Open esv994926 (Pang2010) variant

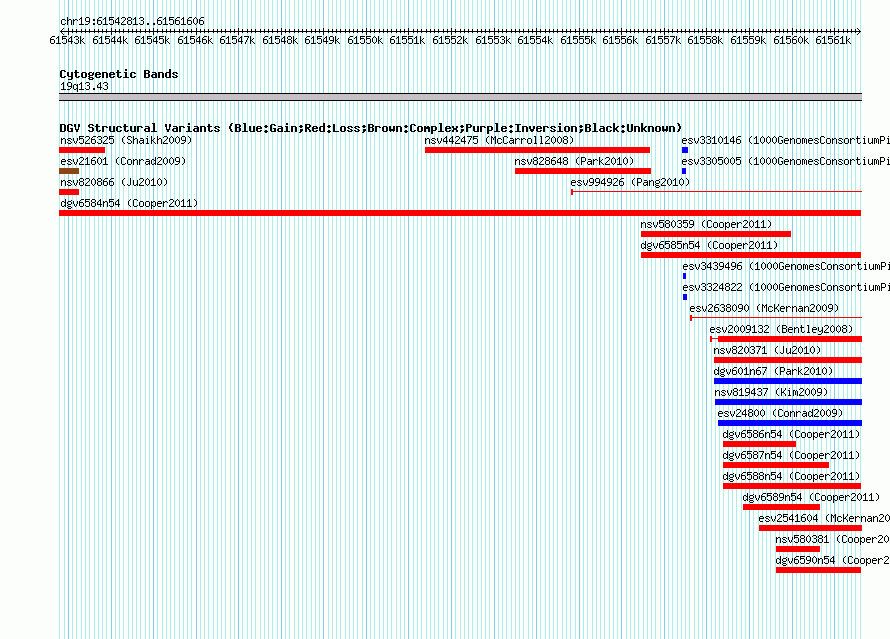coord(630,182)
